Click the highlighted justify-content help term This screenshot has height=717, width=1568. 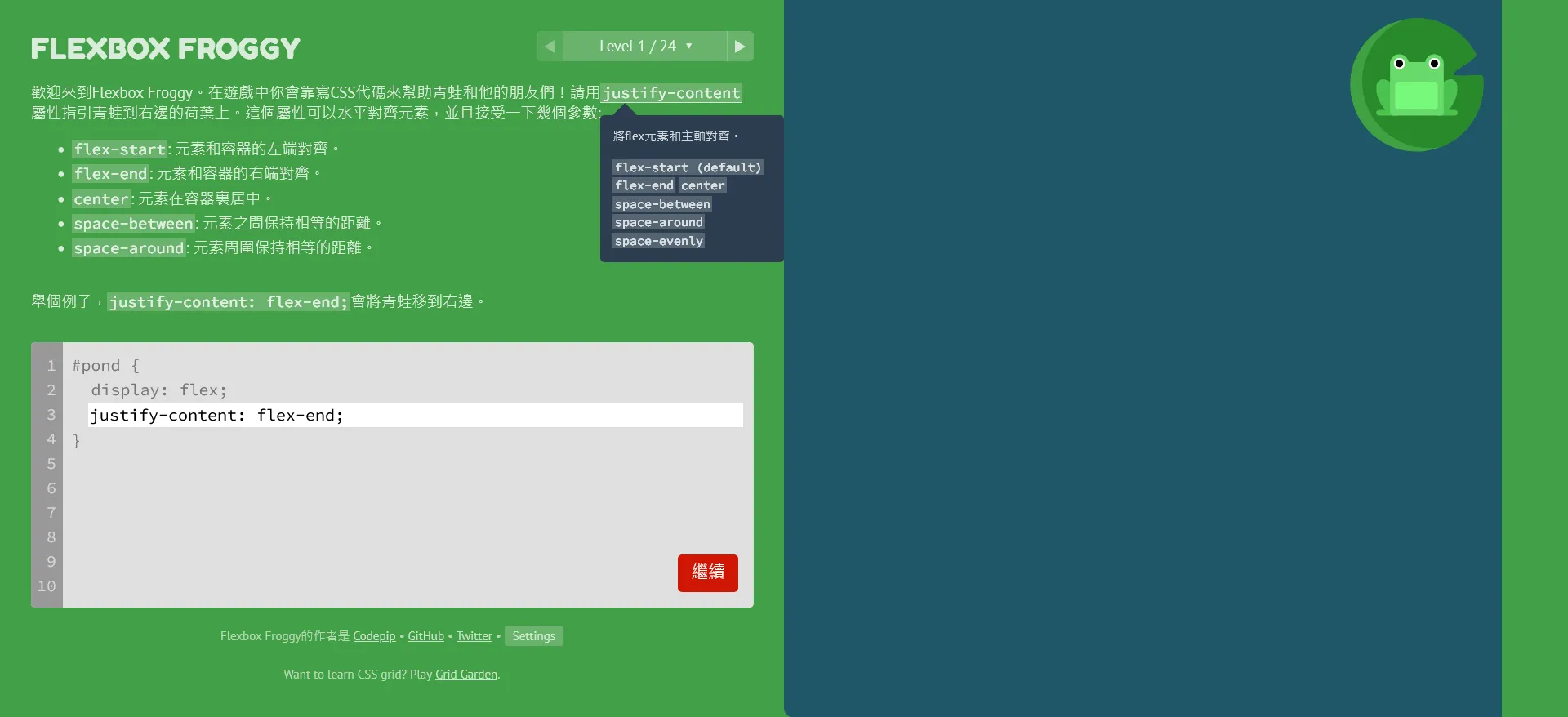coord(671,93)
